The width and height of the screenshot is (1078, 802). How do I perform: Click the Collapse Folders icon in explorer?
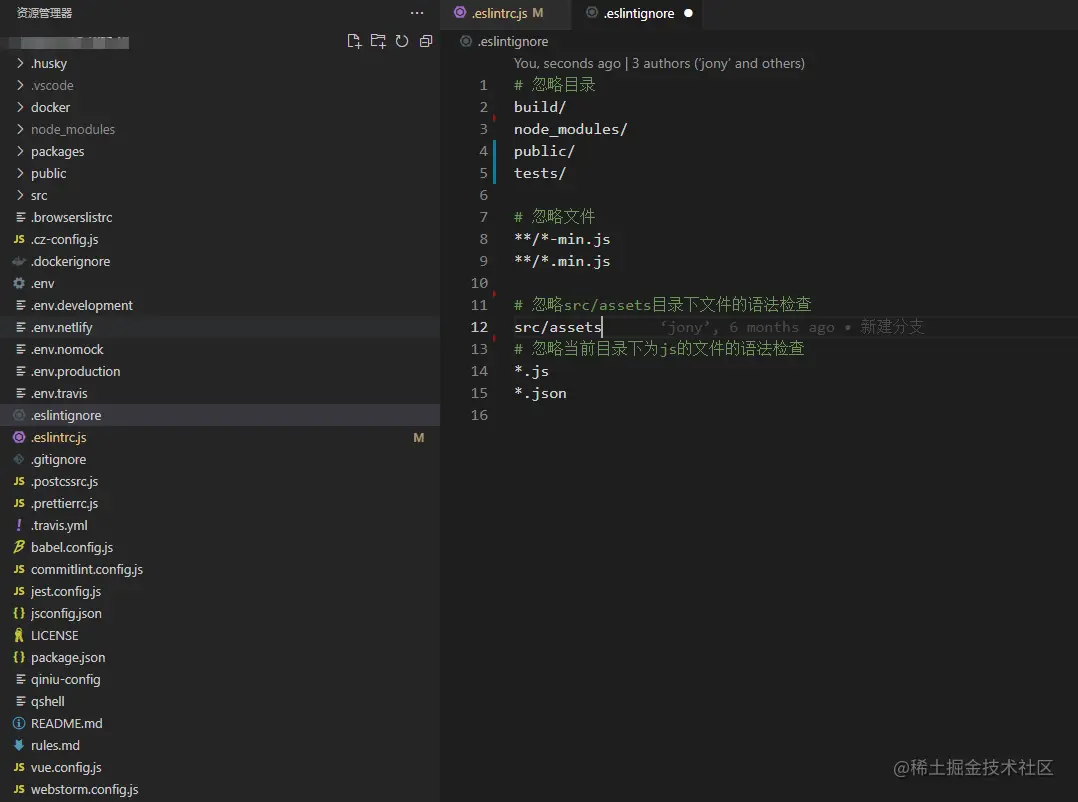coord(426,41)
